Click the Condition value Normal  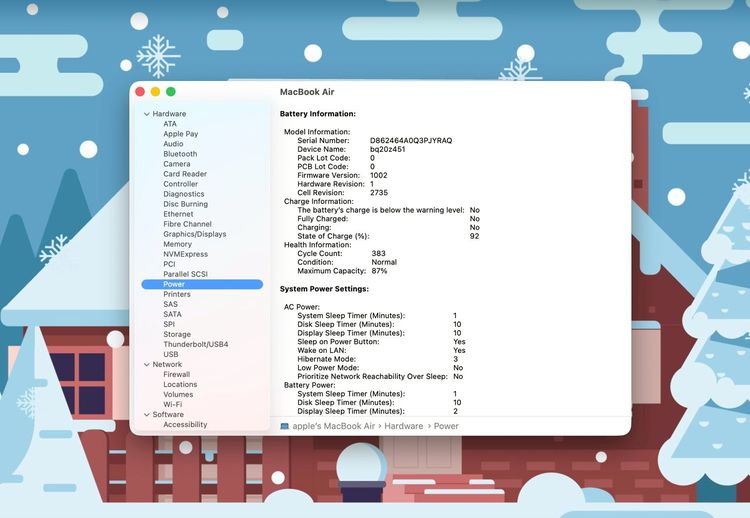point(384,262)
